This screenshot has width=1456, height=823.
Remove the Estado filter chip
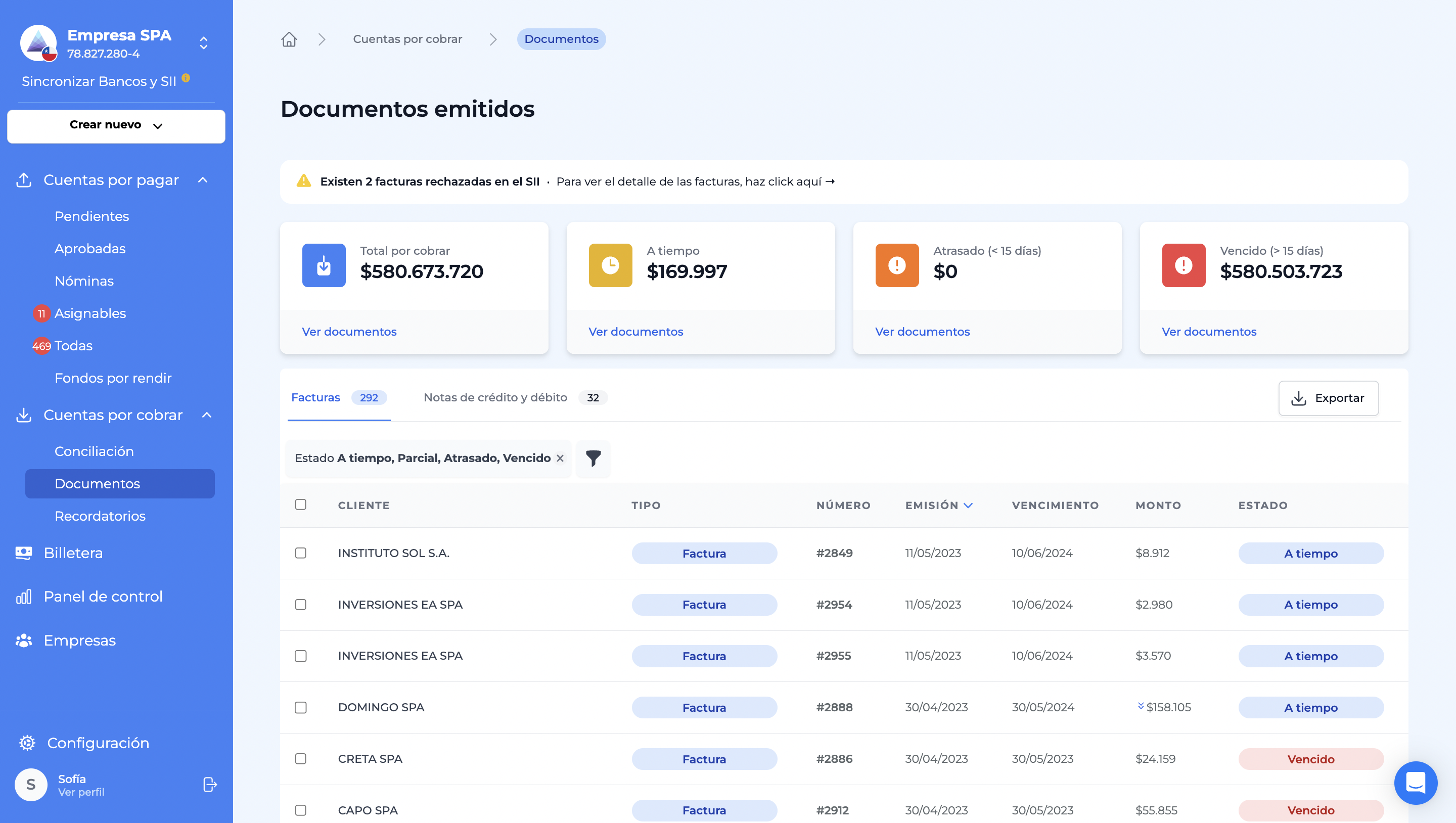[560, 459]
